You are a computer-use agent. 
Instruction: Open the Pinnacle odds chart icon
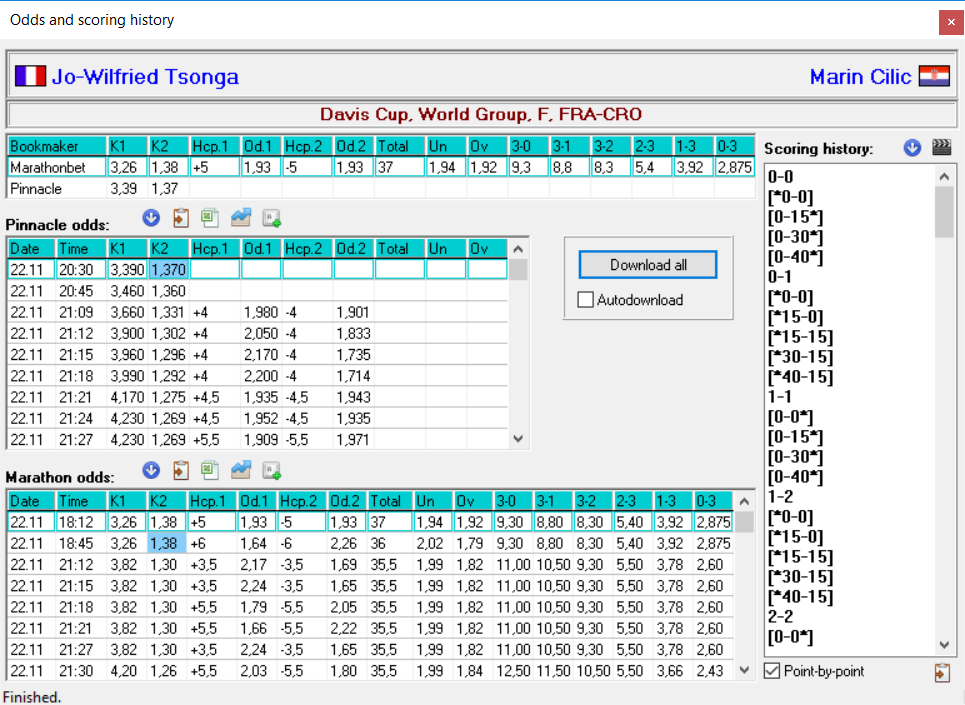(241, 218)
